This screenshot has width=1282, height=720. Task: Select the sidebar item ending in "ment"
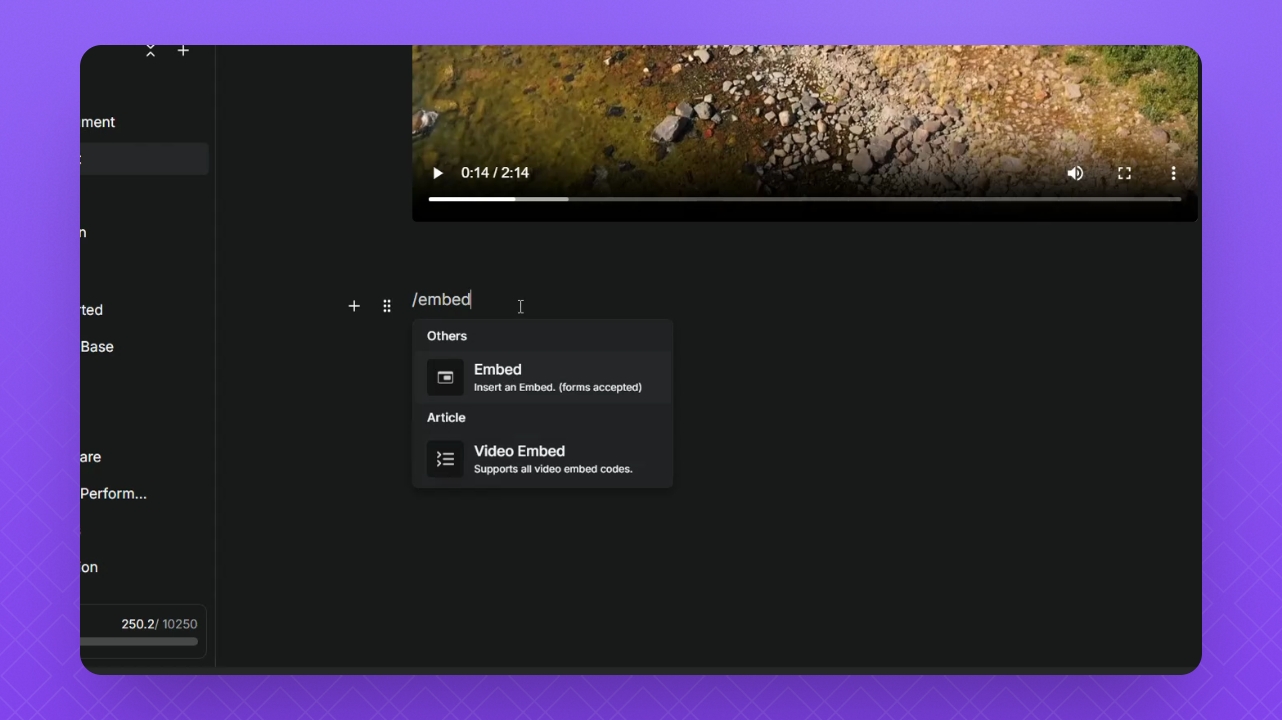click(x=98, y=122)
